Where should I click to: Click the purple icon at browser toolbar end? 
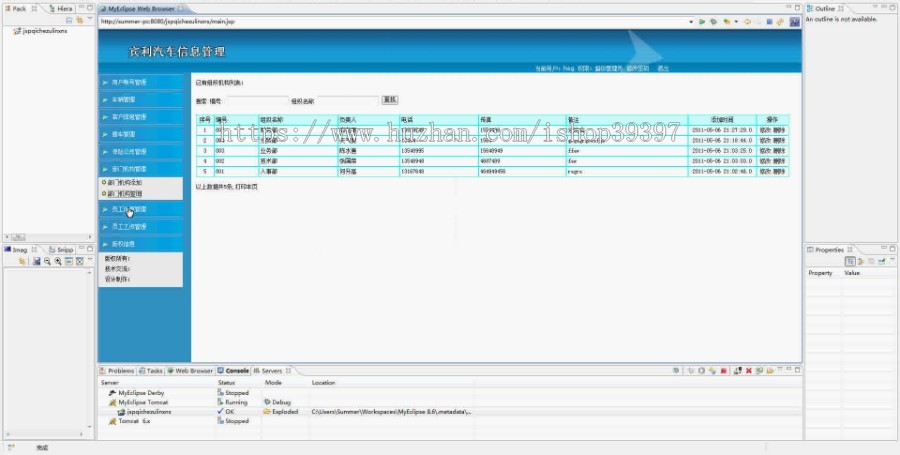pos(794,22)
